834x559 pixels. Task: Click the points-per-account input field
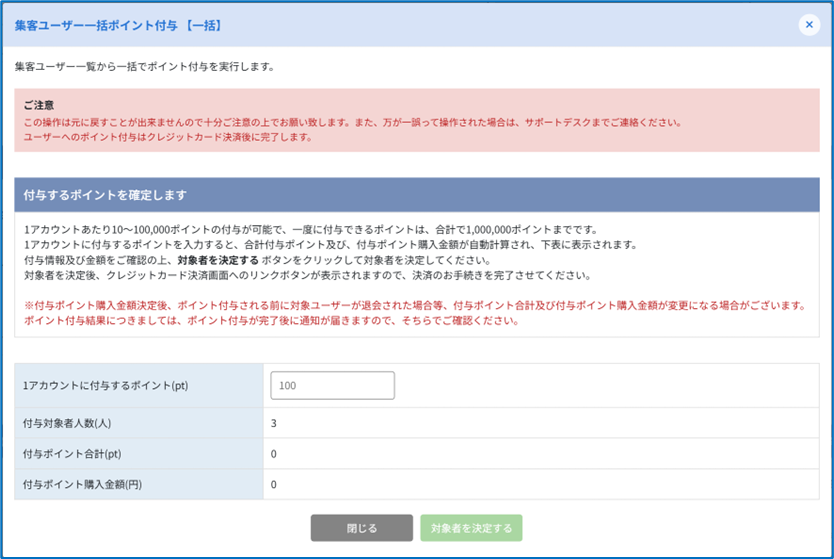[332, 385]
